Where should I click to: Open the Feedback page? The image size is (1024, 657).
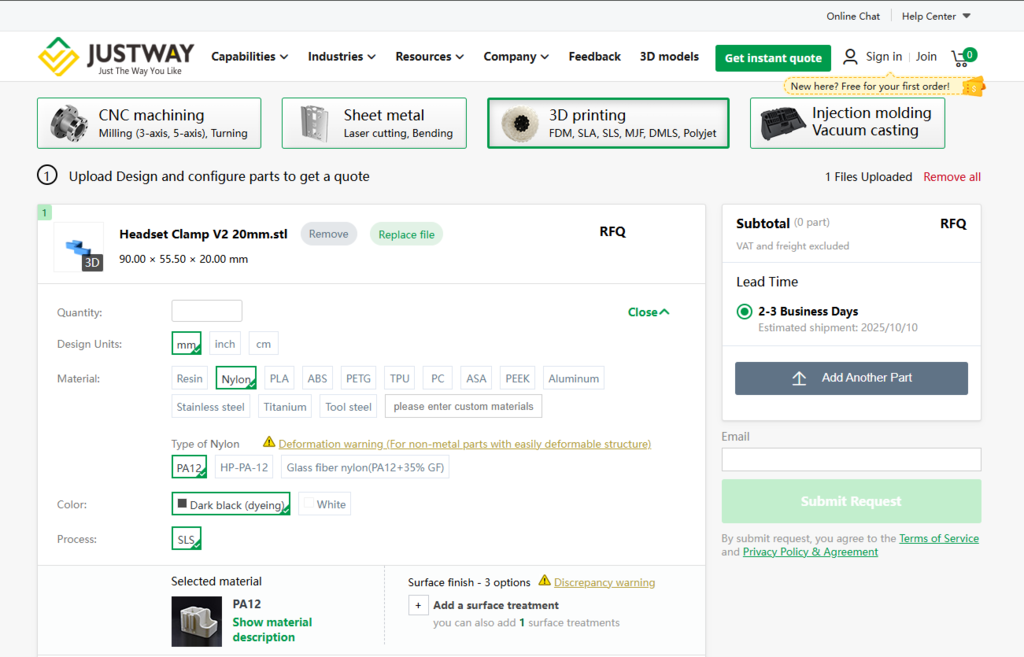pyautogui.click(x=594, y=57)
